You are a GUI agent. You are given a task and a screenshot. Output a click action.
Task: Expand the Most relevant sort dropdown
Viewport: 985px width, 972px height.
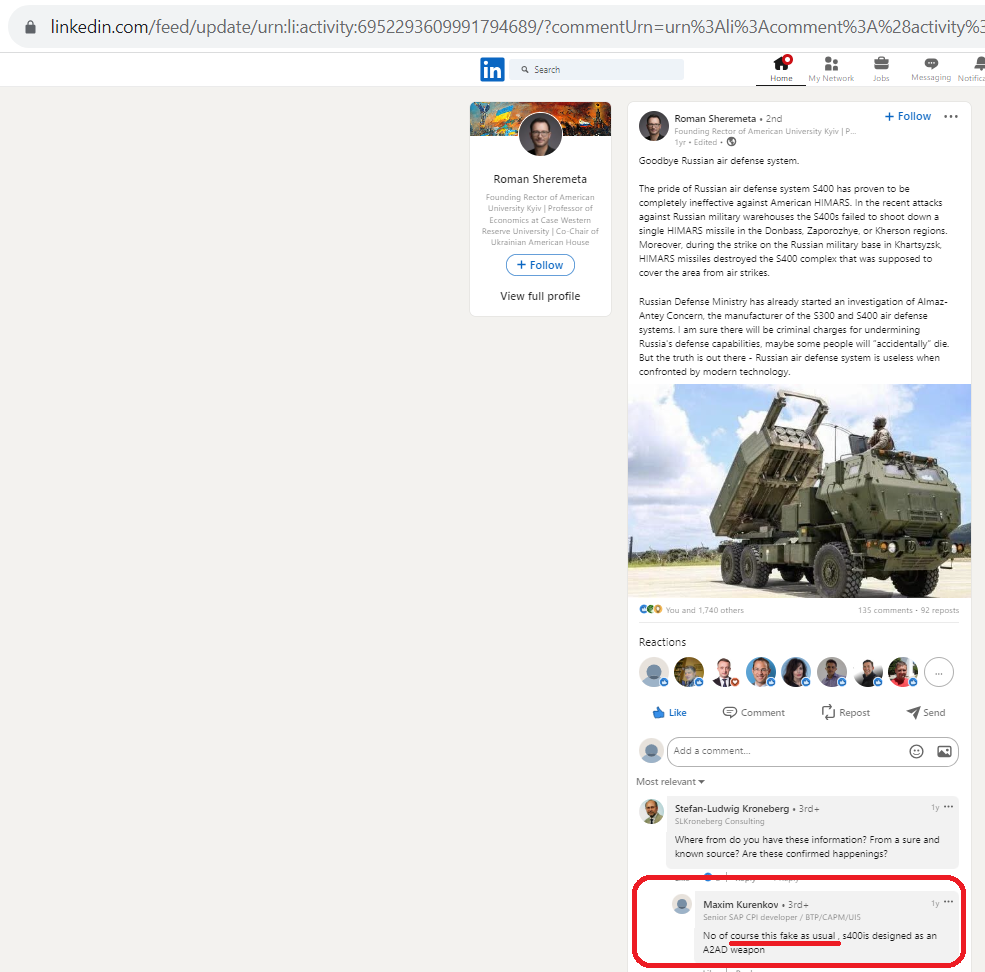(670, 782)
